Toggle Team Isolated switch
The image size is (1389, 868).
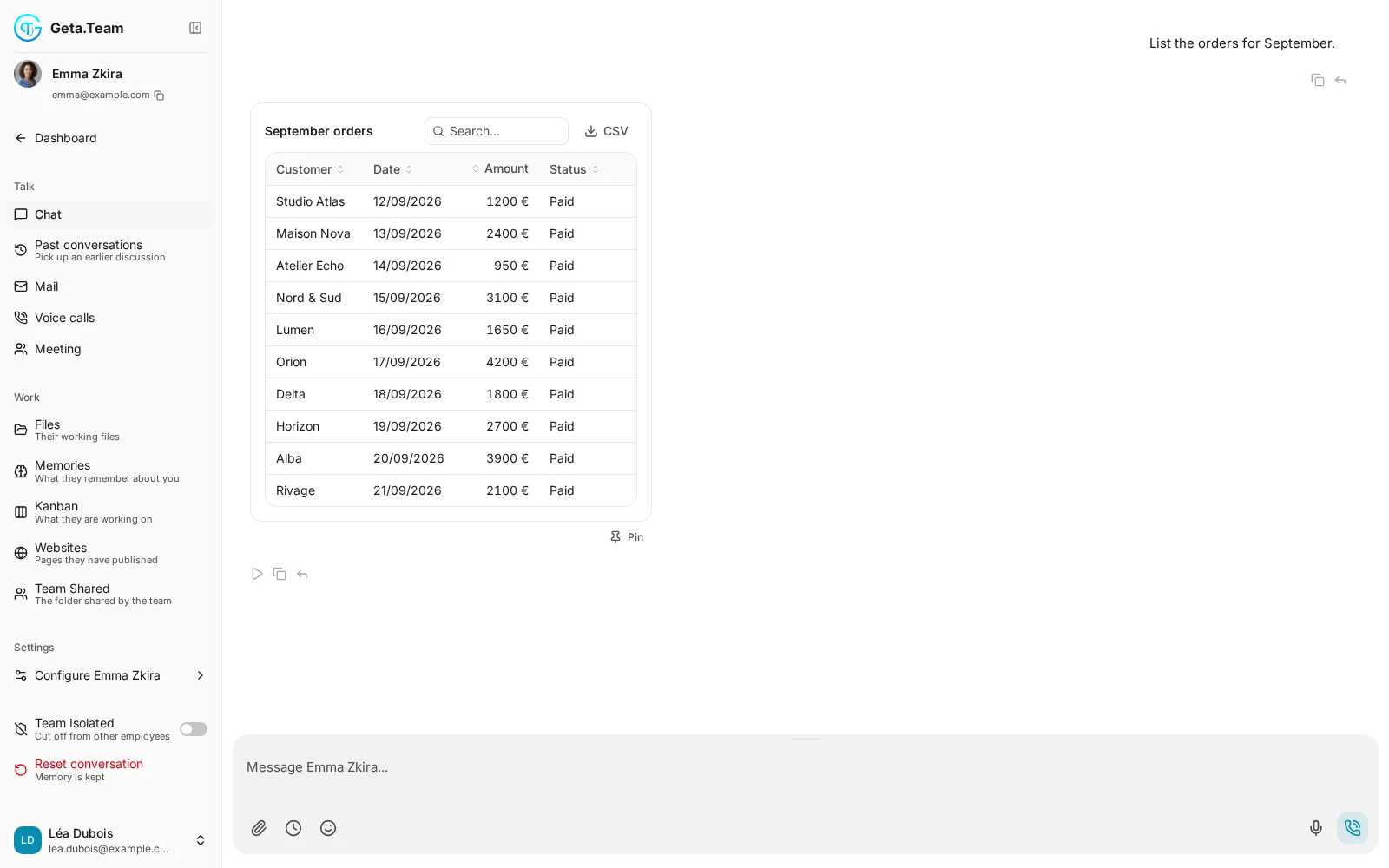[x=194, y=729]
